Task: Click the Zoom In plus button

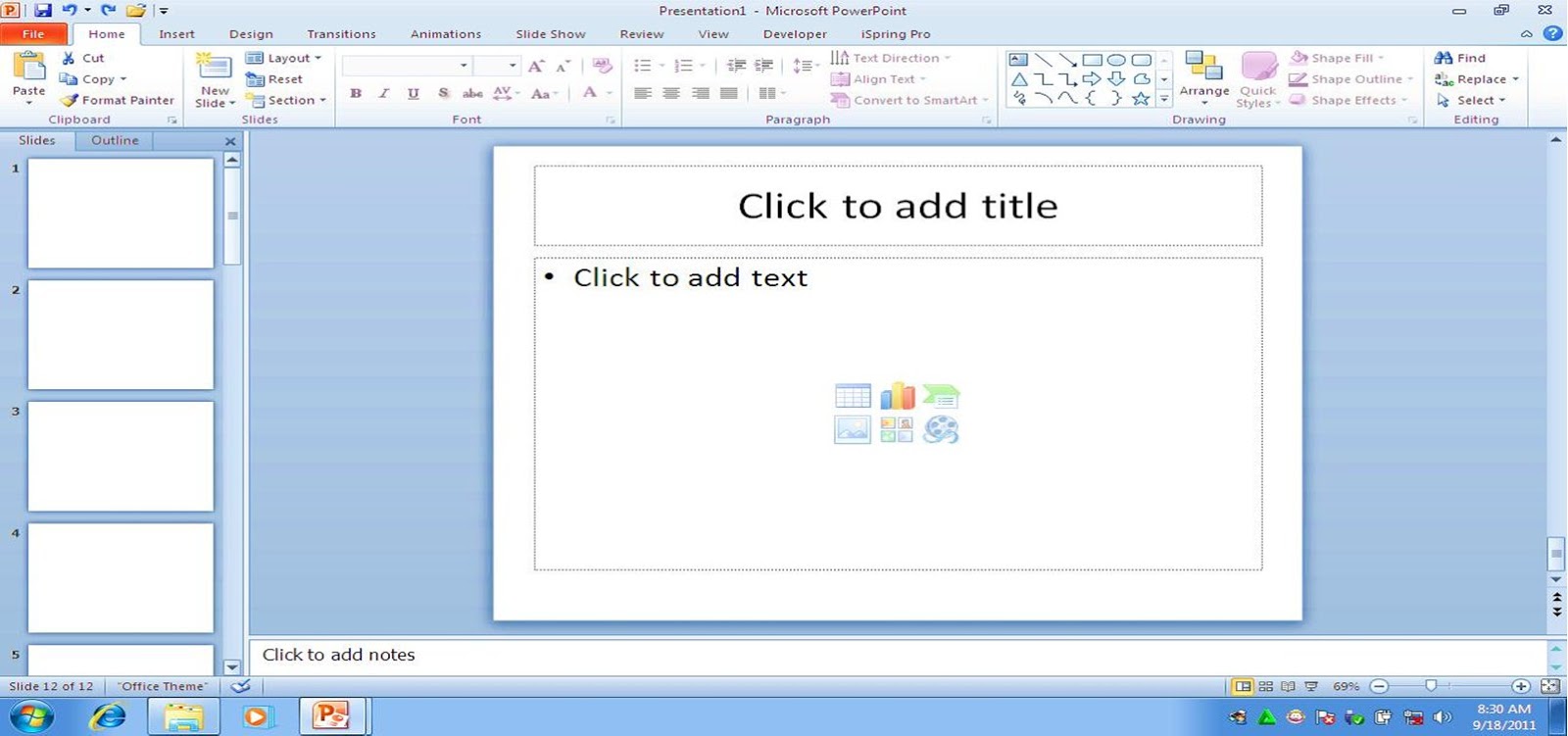Action: [1521, 686]
